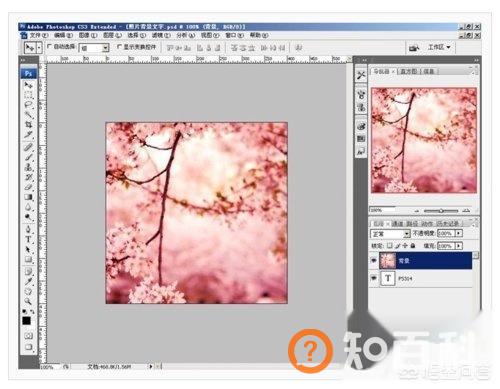Screen dimensions: 500x389
Task: Collapse right panel dock to icons
Action: (x=476, y=60)
